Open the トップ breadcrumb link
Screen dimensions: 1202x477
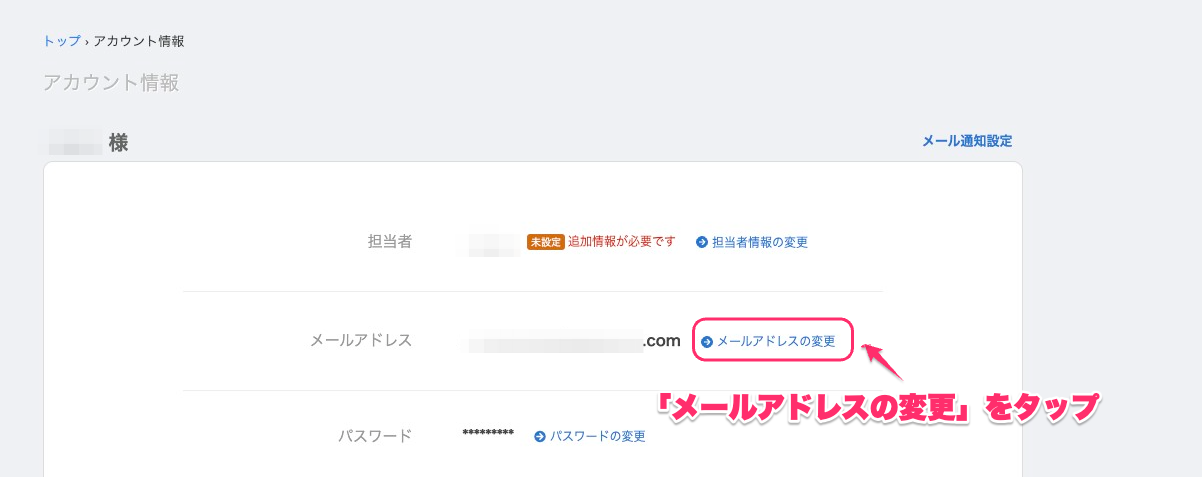coord(62,41)
